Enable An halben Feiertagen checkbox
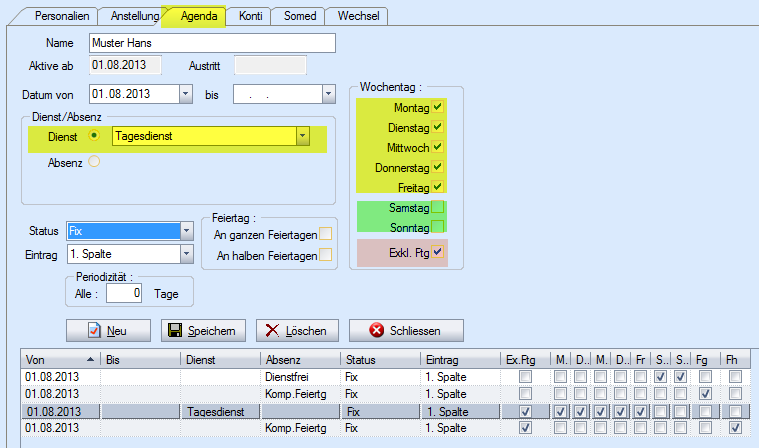This screenshot has height=448, width=759. (x=326, y=254)
